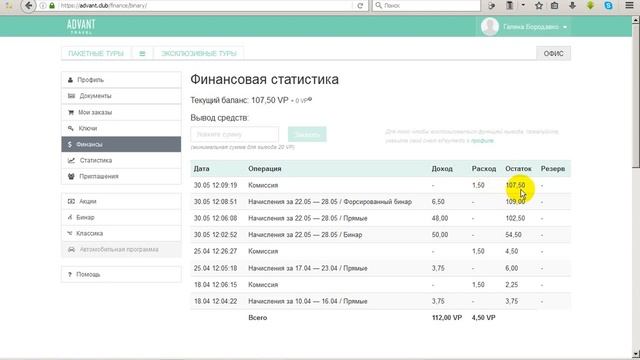
Task: Click the green download extension icon
Action: pyautogui.click(x=590, y=6)
